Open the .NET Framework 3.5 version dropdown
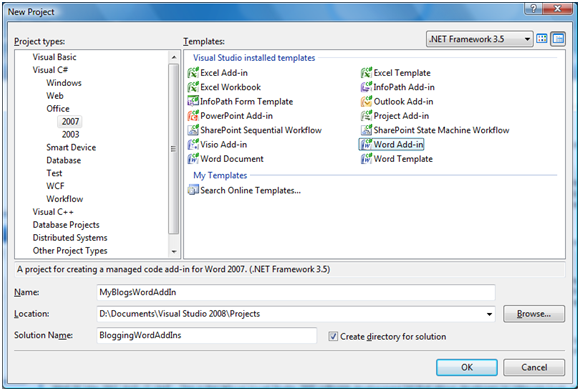 point(479,39)
